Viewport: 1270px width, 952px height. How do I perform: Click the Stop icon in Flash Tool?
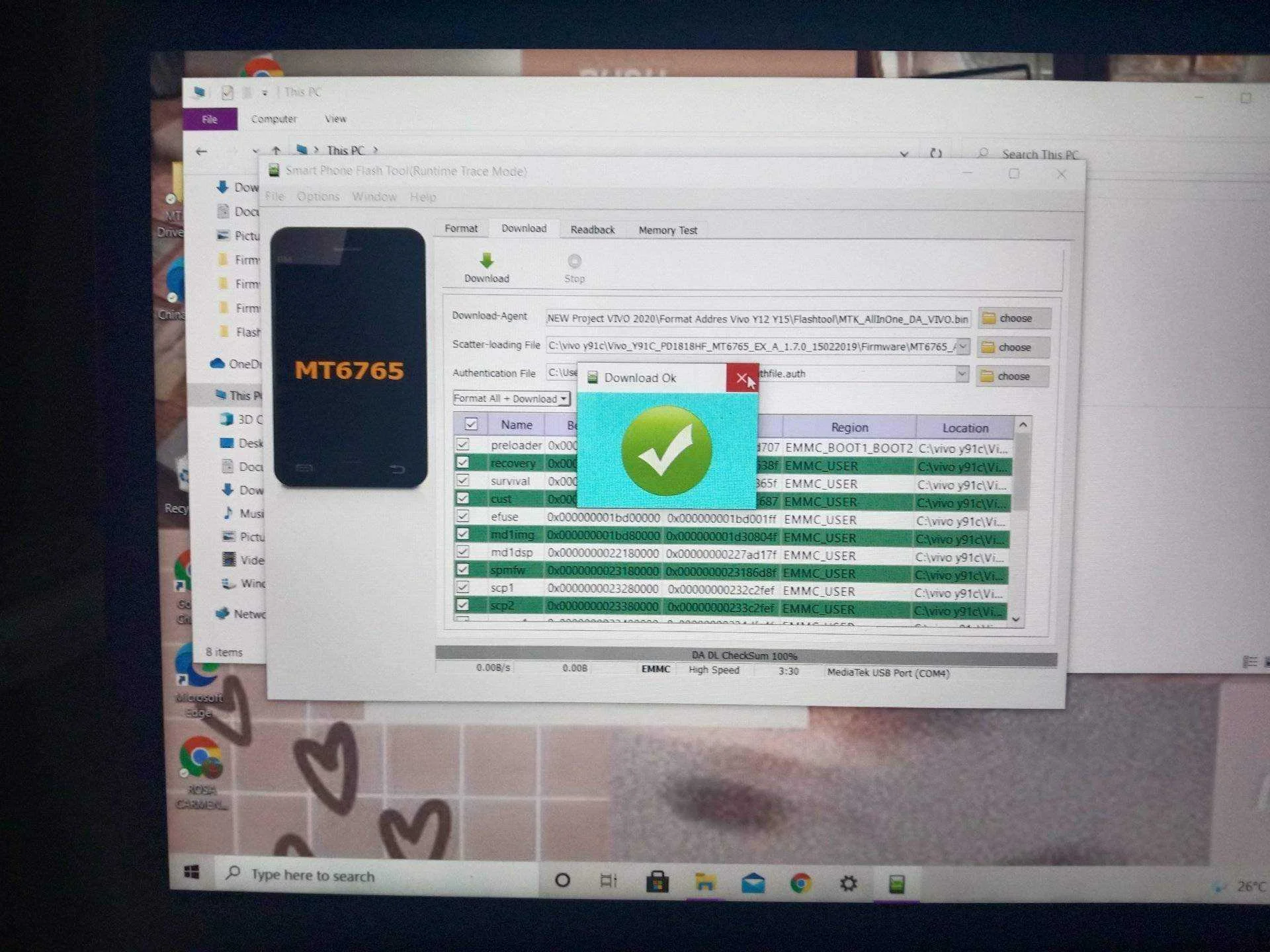click(574, 261)
